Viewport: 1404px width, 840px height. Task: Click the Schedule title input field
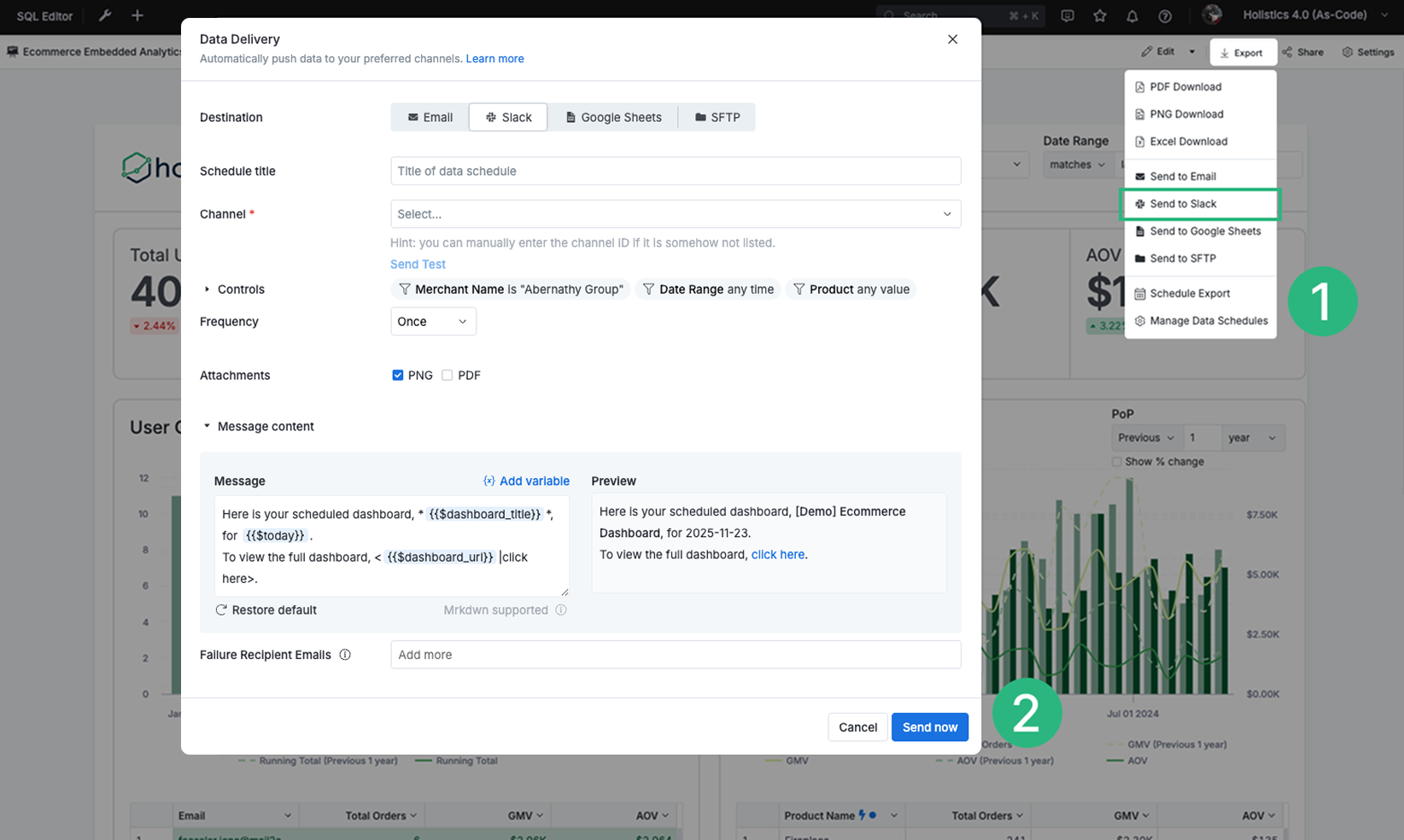pos(675,172)
